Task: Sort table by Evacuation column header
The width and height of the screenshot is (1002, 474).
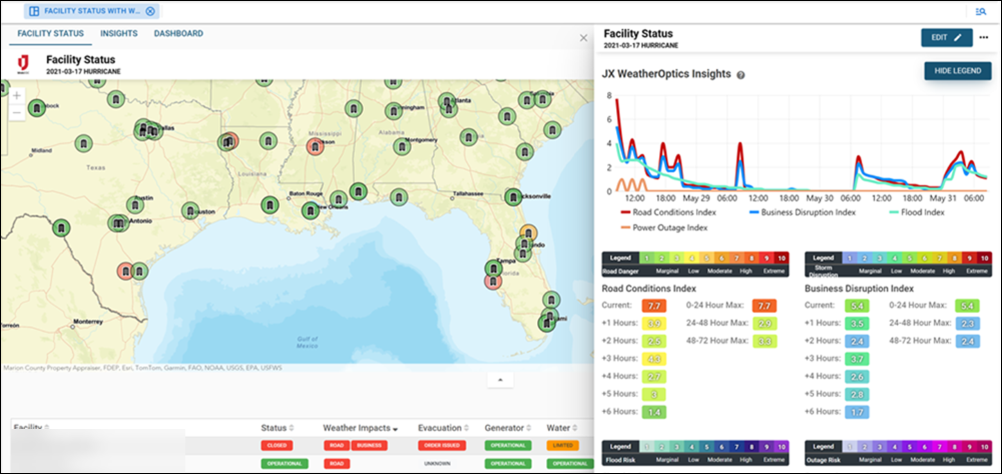Action: pos(442,428)
